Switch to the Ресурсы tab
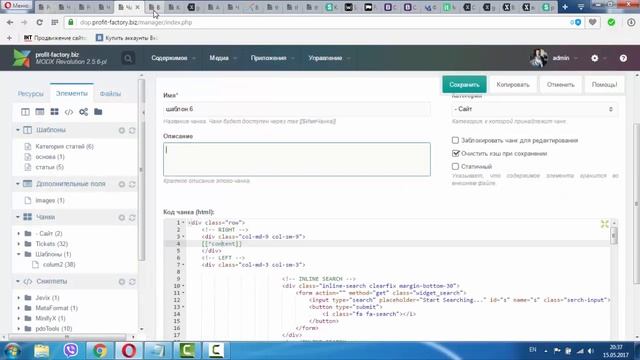 coord(31,94)
